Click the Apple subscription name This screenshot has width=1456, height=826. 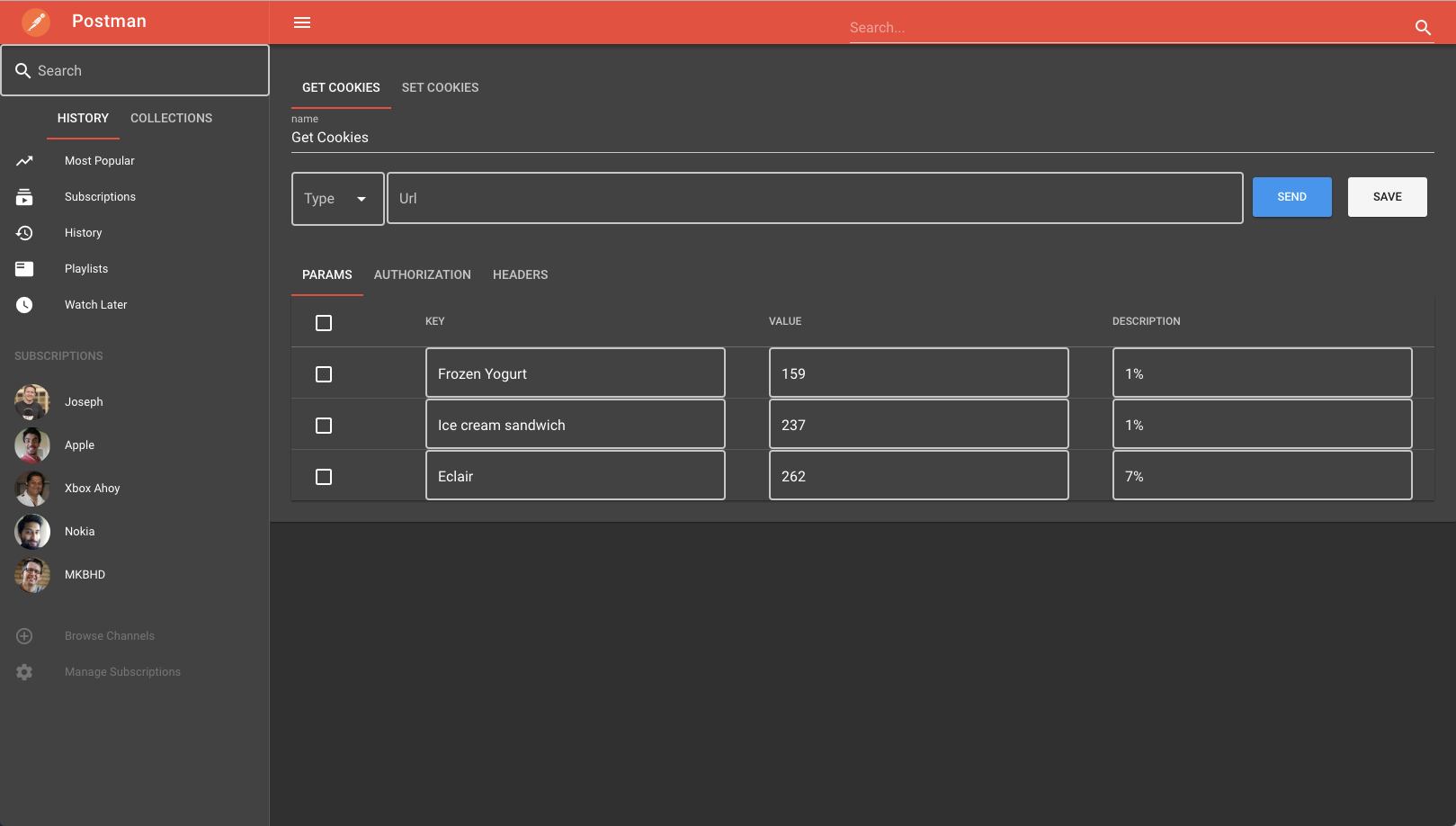coord(79,445)
